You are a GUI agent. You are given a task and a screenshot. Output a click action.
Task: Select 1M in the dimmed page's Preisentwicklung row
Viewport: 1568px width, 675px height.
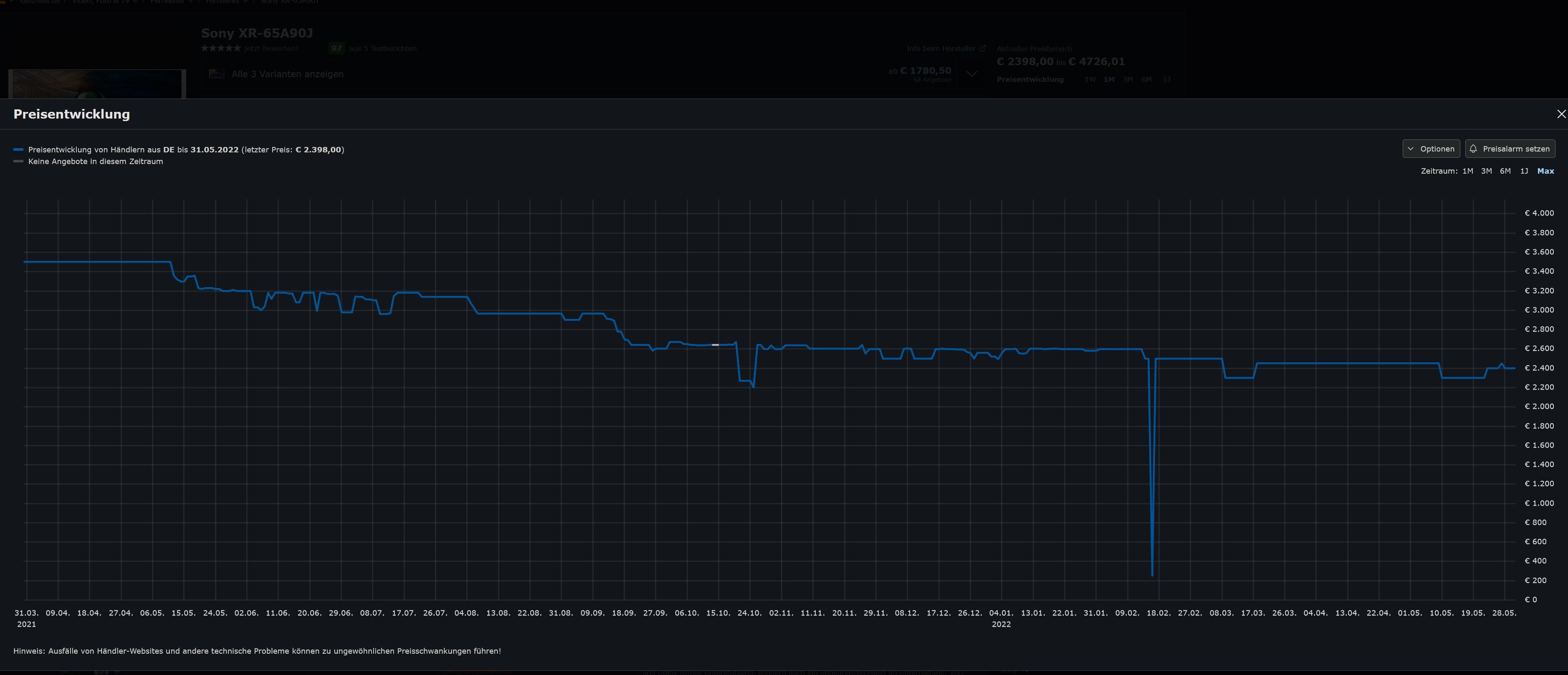click(1109, 79)
